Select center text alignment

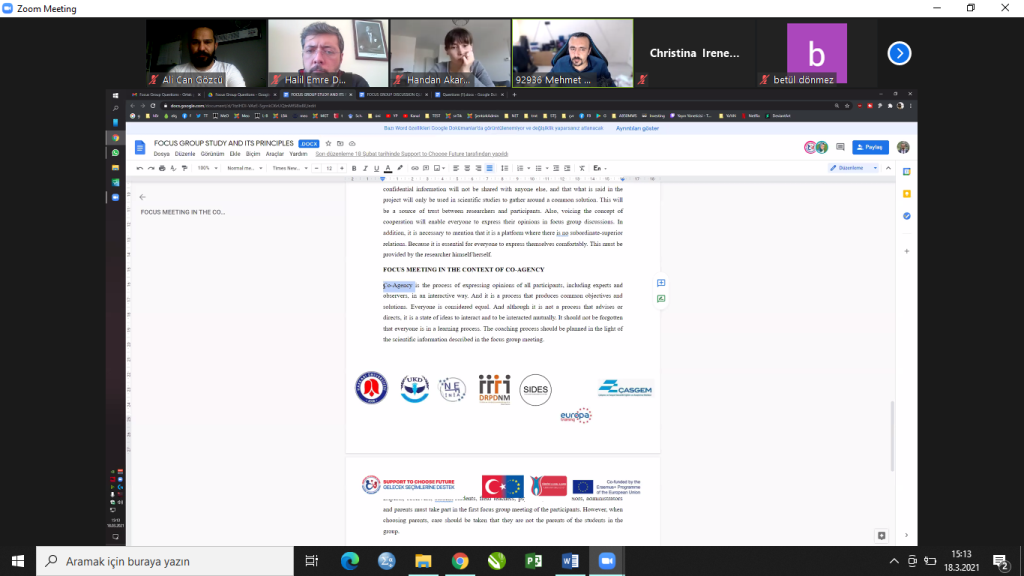point(467,168)
